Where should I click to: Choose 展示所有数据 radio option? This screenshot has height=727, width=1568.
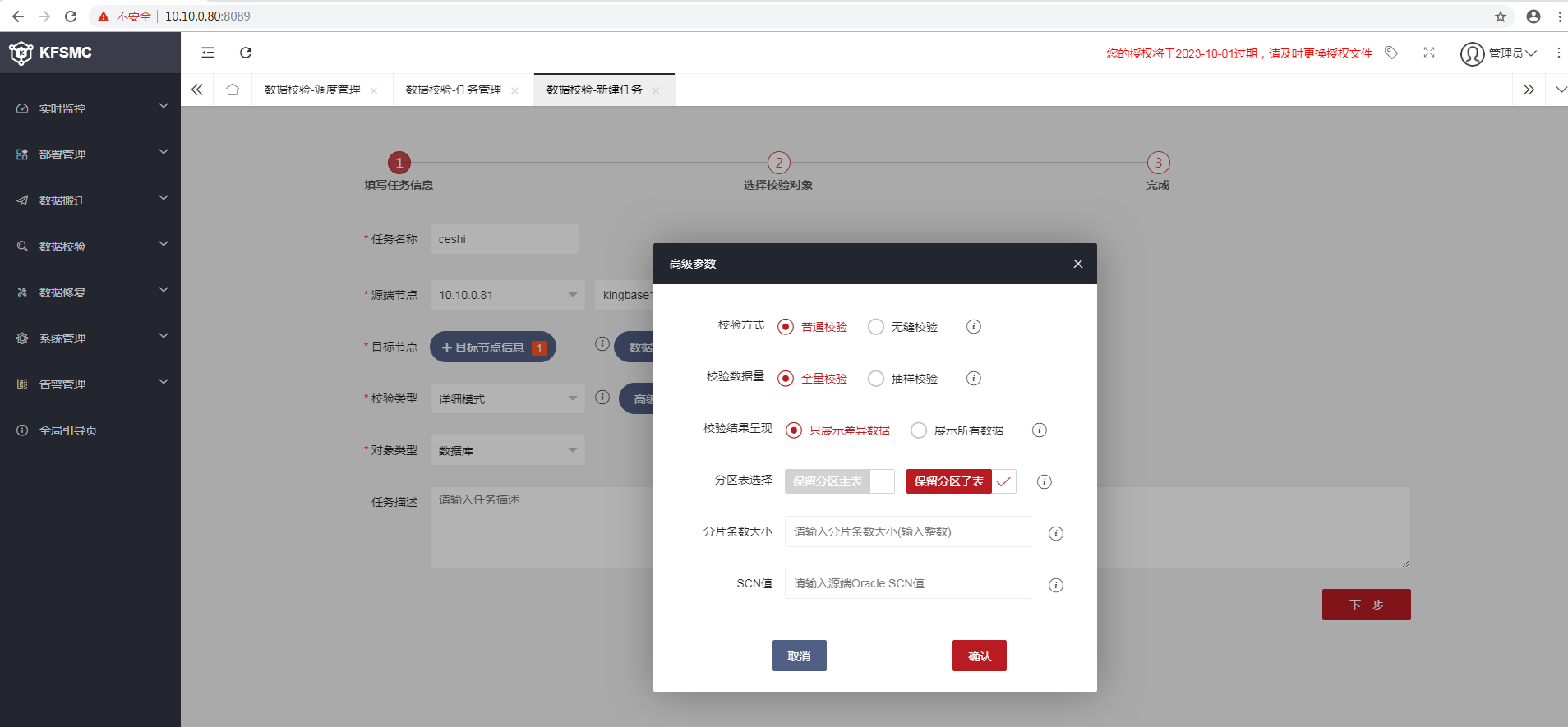coord(919,430)
